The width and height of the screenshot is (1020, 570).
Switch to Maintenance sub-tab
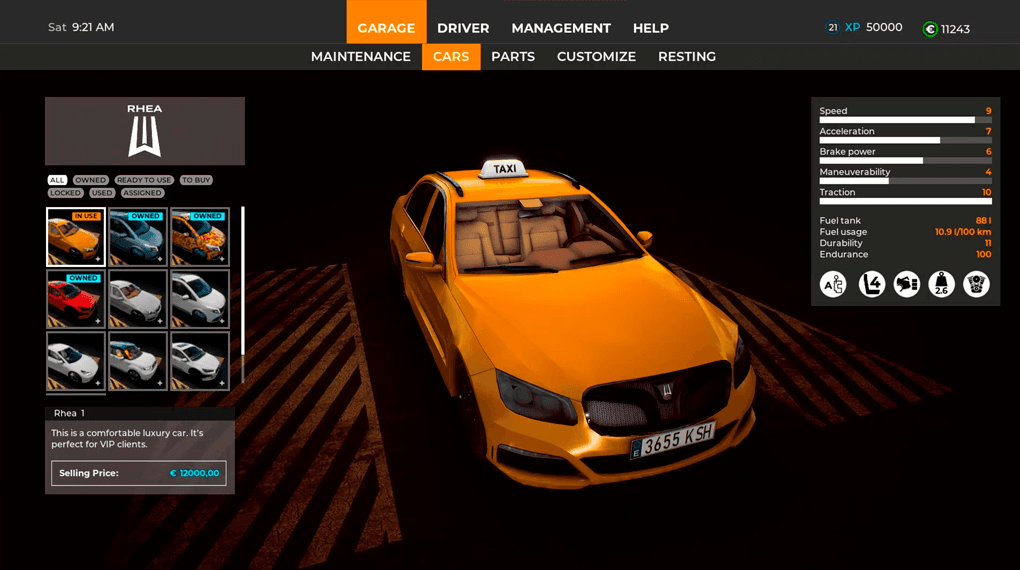[360, 57]
